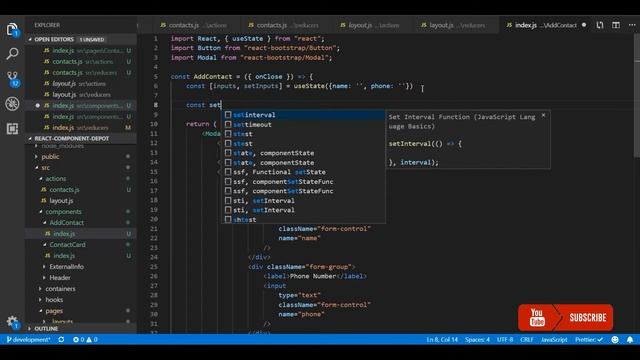Click the YouTube Subscribe button

point(565,318)
